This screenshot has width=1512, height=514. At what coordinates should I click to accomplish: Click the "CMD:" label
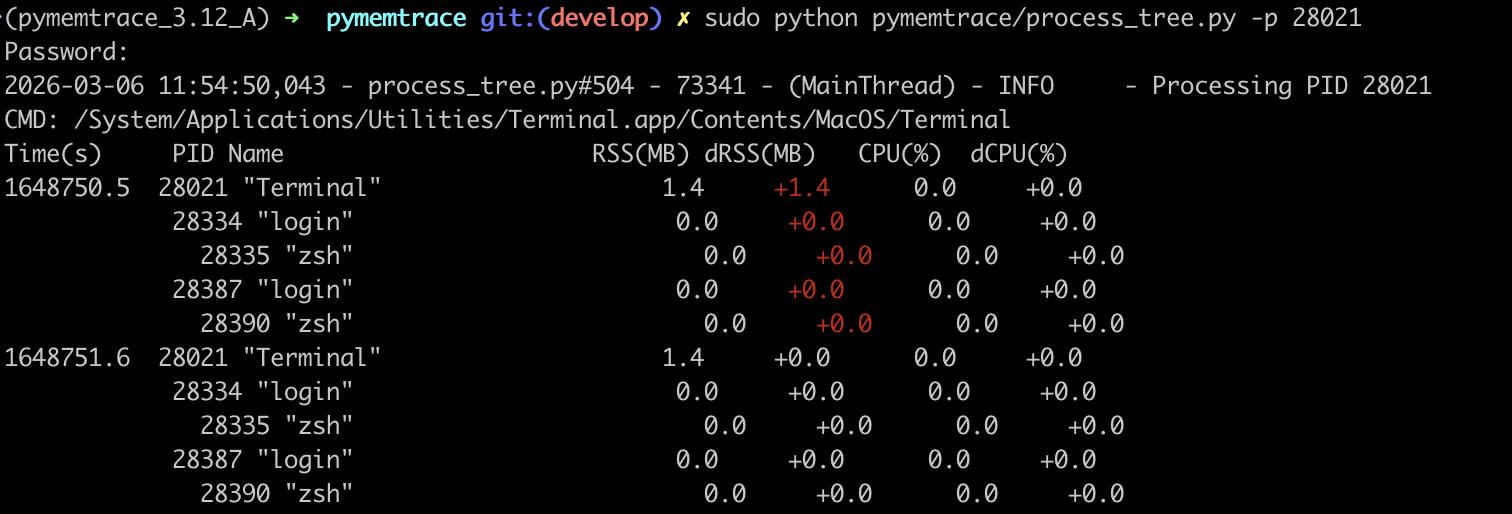click(x=32, y=120)
